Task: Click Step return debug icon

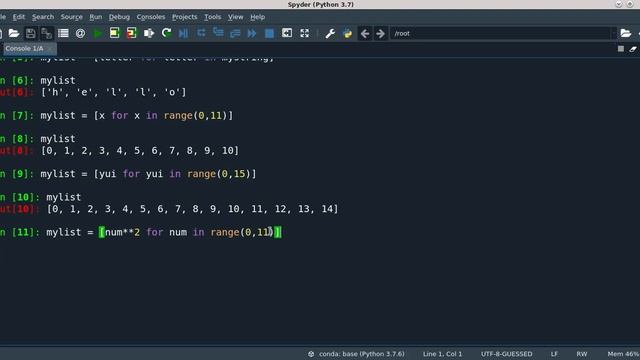Action: tap(235, 33)
